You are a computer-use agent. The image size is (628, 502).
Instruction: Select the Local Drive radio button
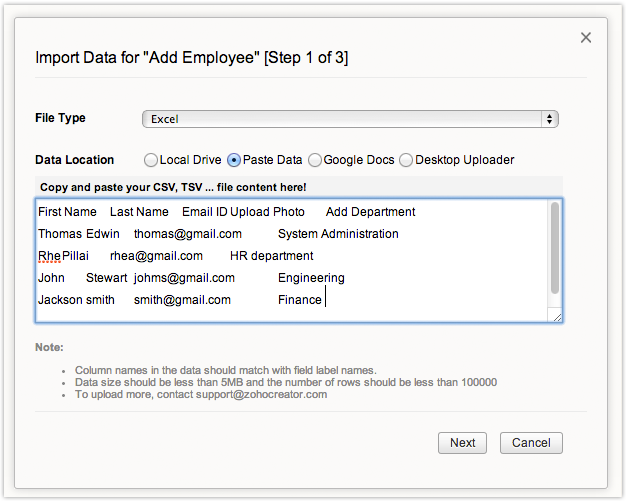[151, 159]
